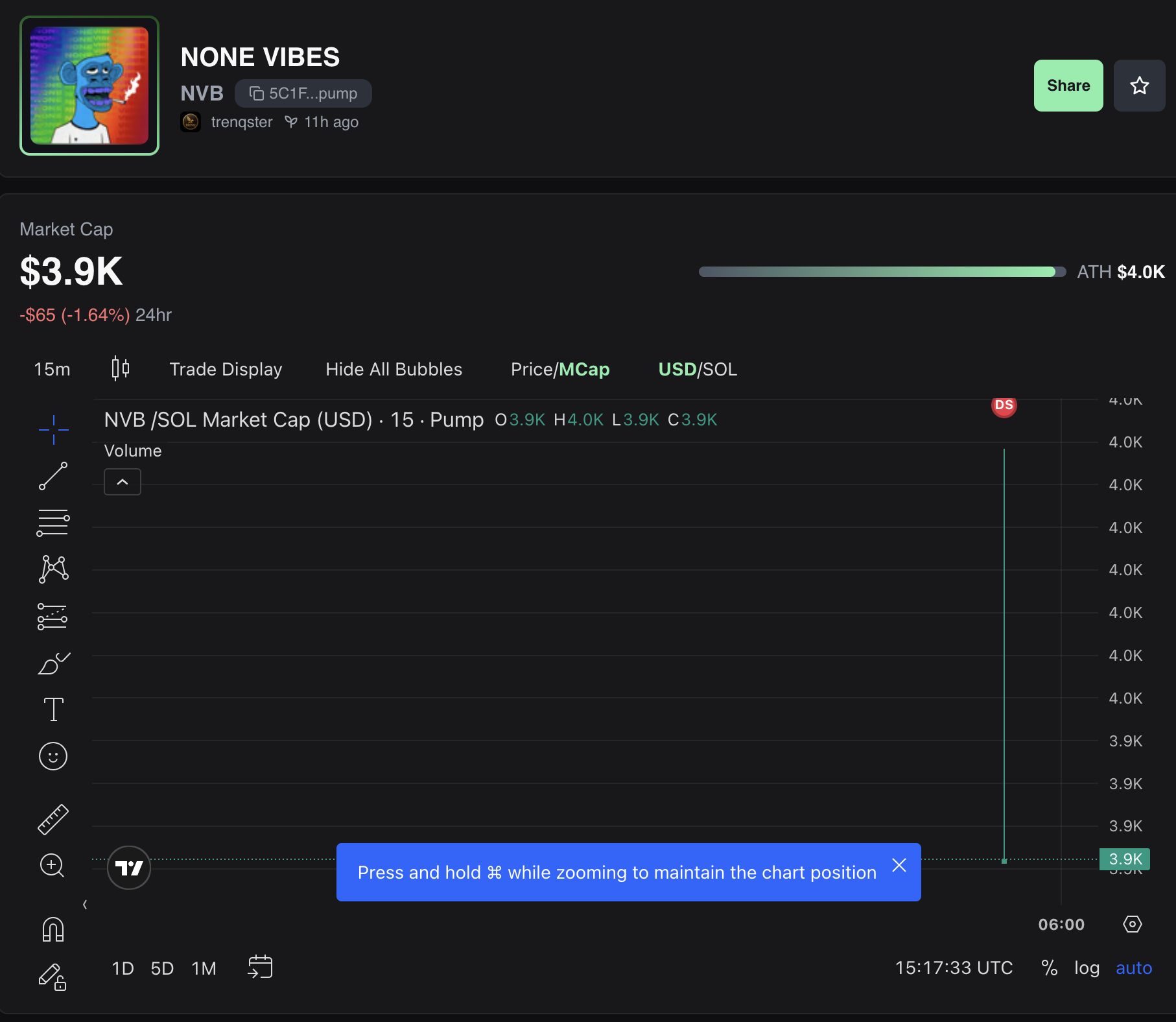Viewport: 1176px width, 1022px height.
Task: Copy the 5C1F...pump contract address
Action: (x=303, y=93)
